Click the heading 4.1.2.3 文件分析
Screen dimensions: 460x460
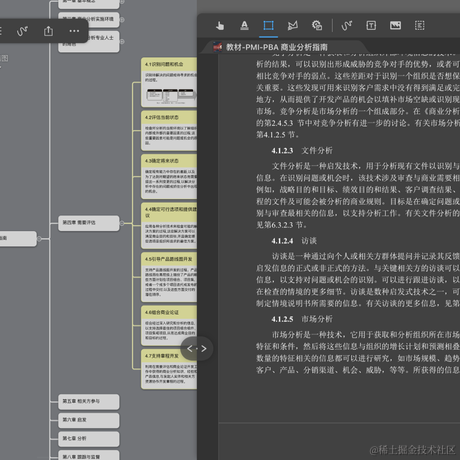(302, 151)
